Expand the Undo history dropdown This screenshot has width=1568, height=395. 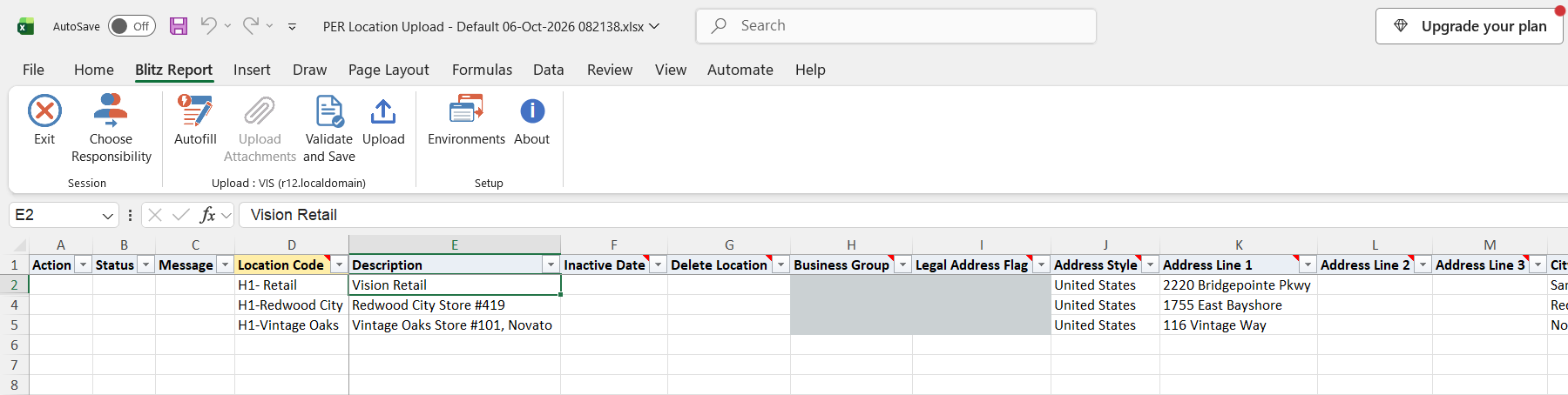point(227,26)
